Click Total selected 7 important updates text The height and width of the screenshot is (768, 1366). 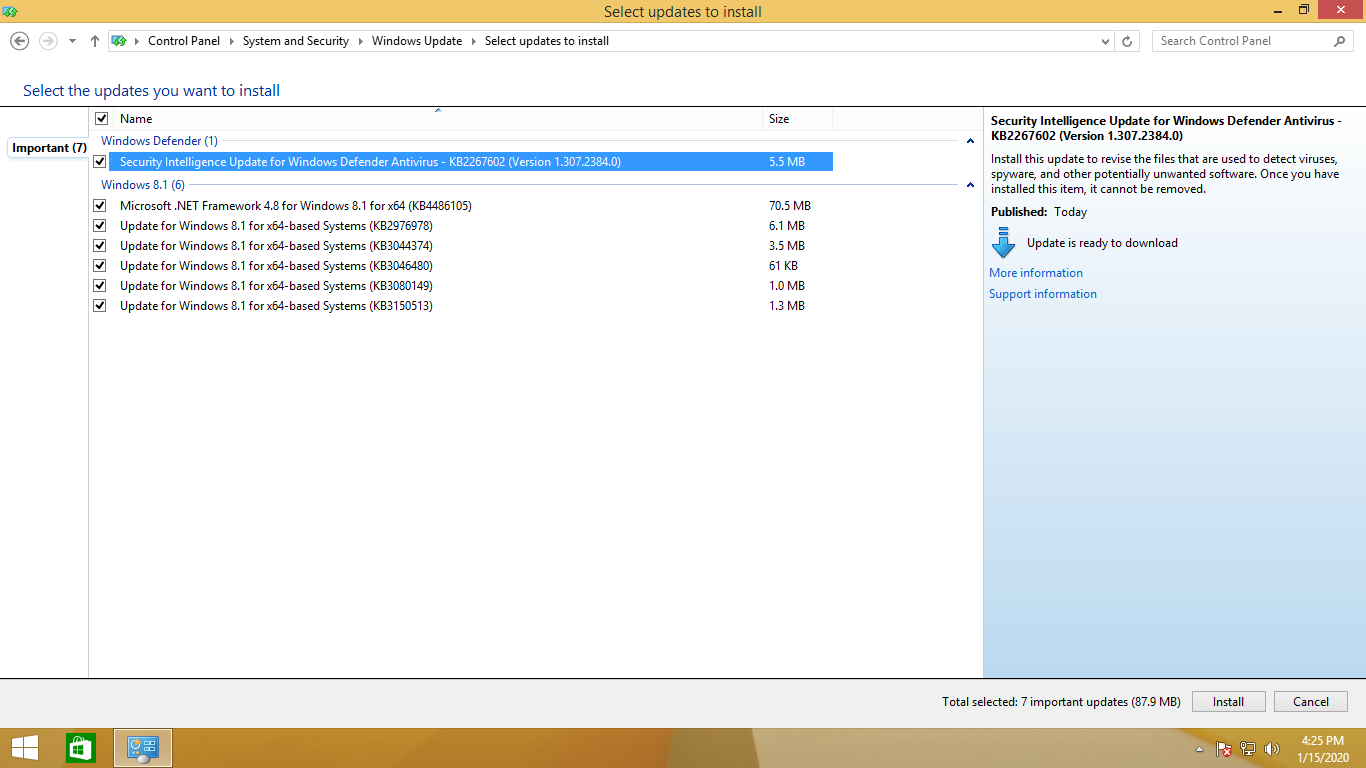(1061, 702)
